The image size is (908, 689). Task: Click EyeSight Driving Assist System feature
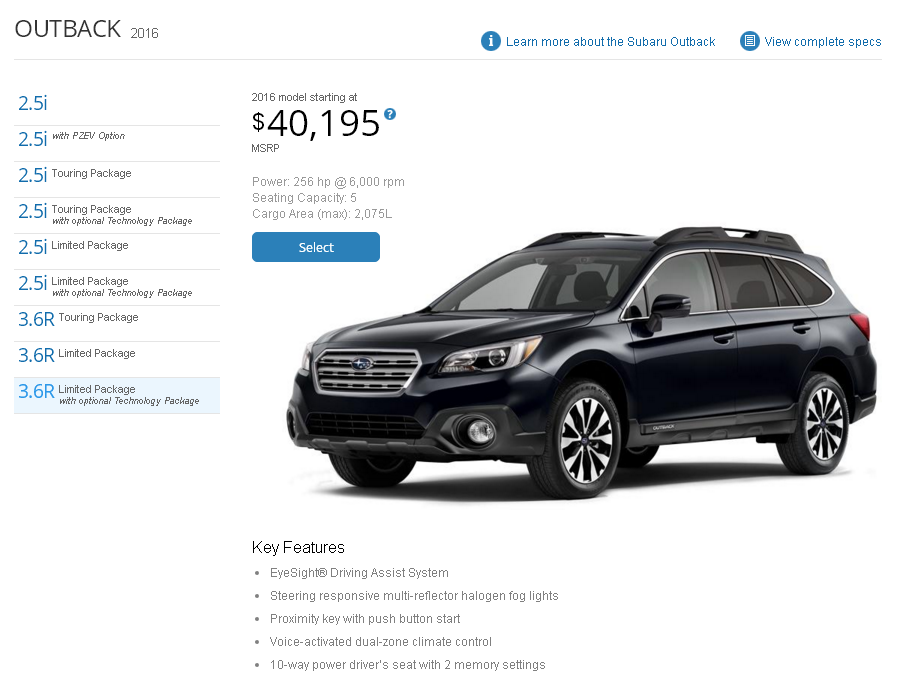(359, 573)
